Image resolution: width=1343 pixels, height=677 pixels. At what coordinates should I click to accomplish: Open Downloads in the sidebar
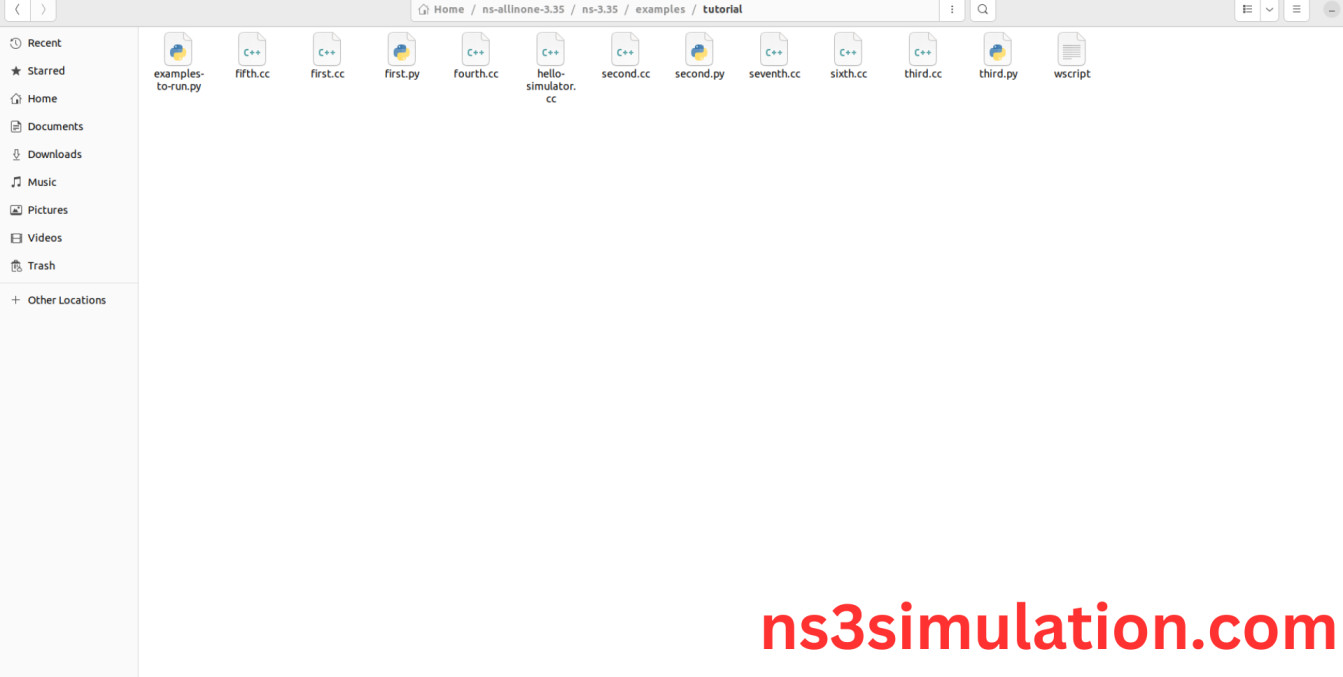54,155
